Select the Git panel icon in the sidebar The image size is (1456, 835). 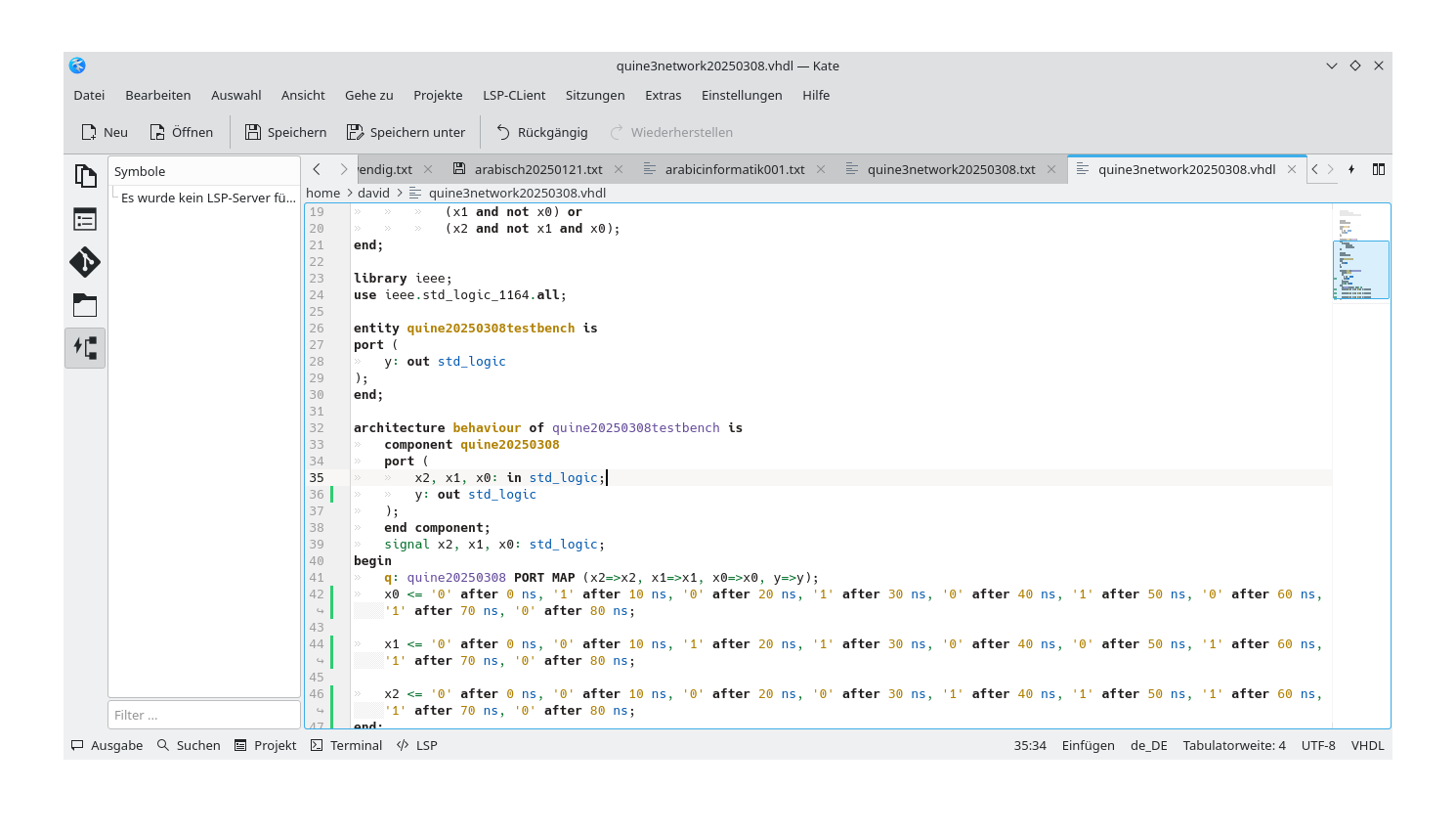click(x=85, y=262)
